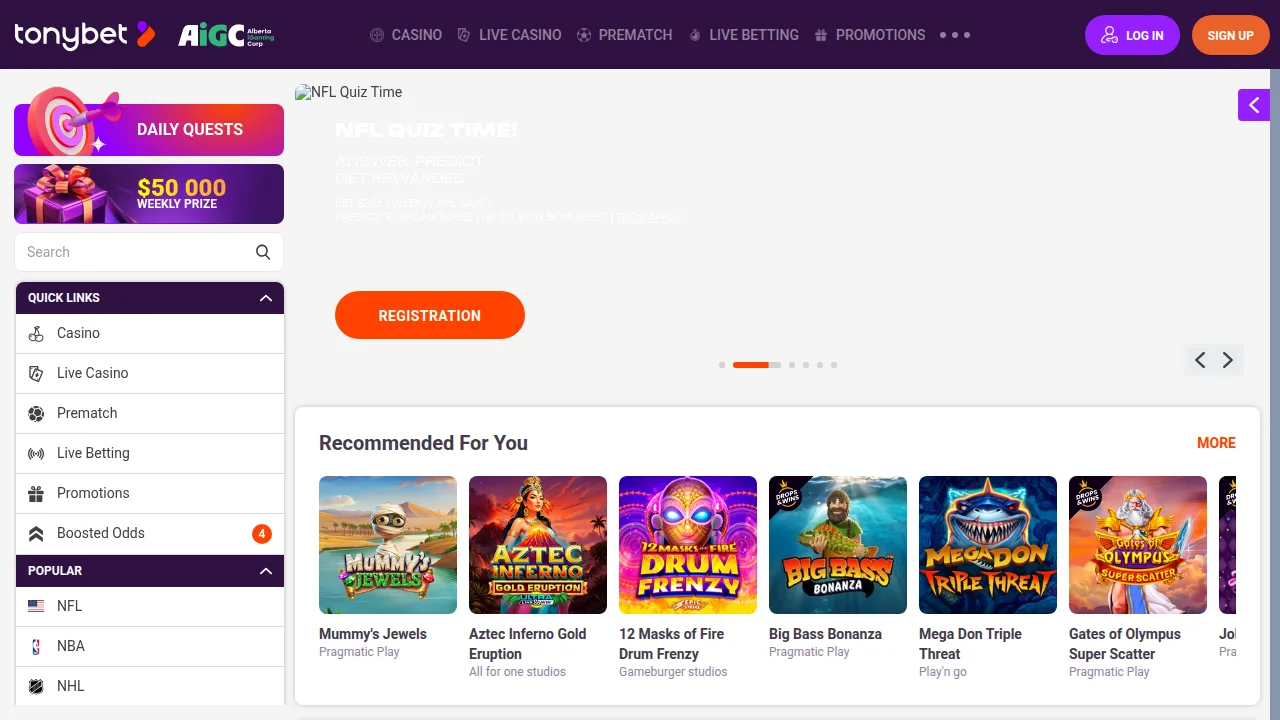This screenshot has height=720, width=1280.
Task: Click the Sign Up button
Action: [1230, 35]
